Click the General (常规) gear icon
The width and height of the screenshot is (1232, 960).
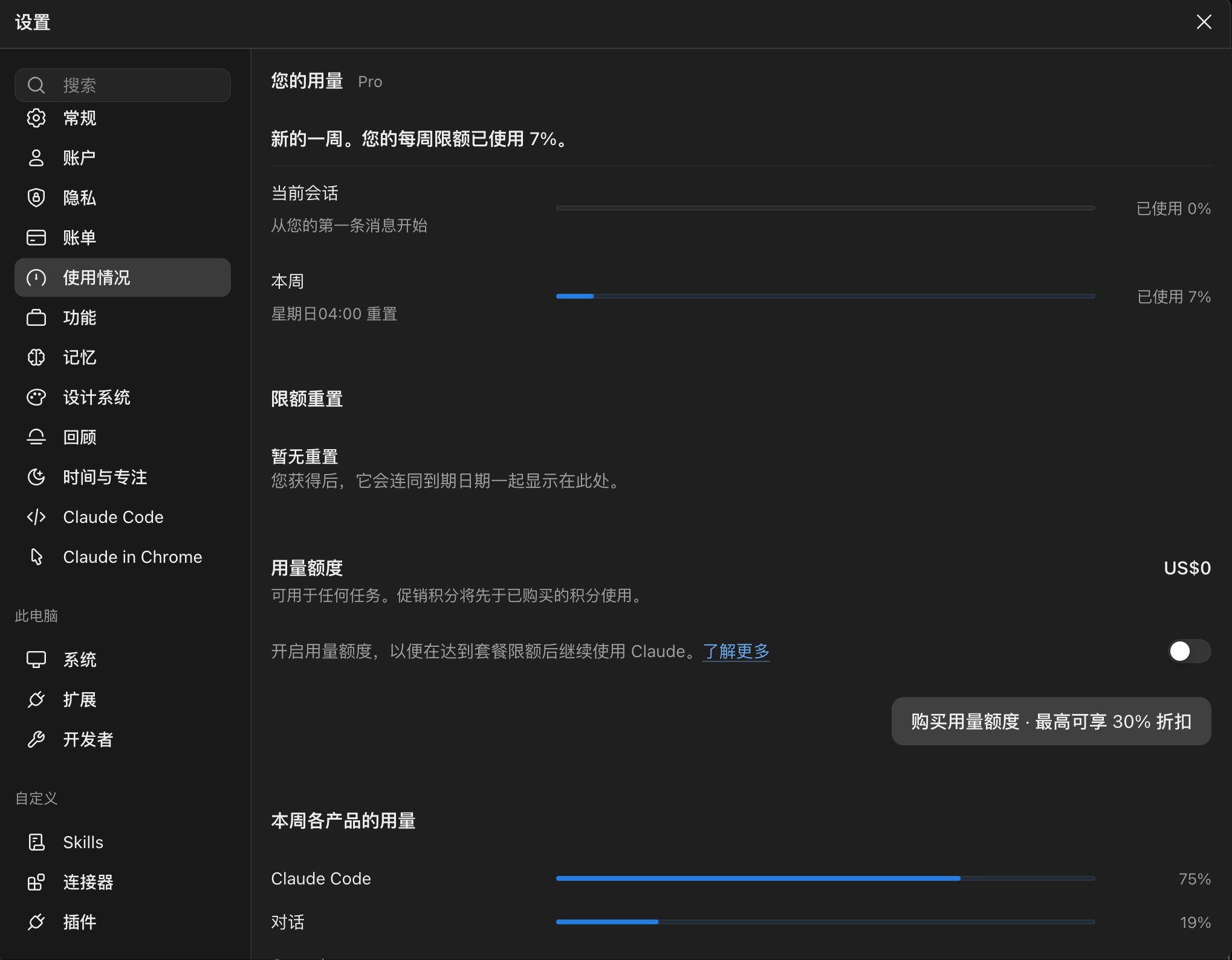[x=36, y=118]
